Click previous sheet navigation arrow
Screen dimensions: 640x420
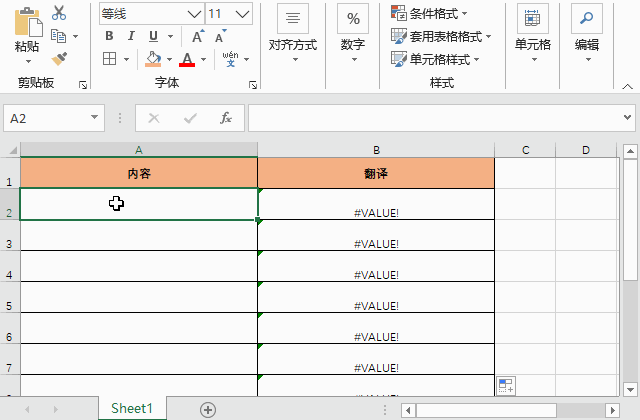tap(27, 409)
